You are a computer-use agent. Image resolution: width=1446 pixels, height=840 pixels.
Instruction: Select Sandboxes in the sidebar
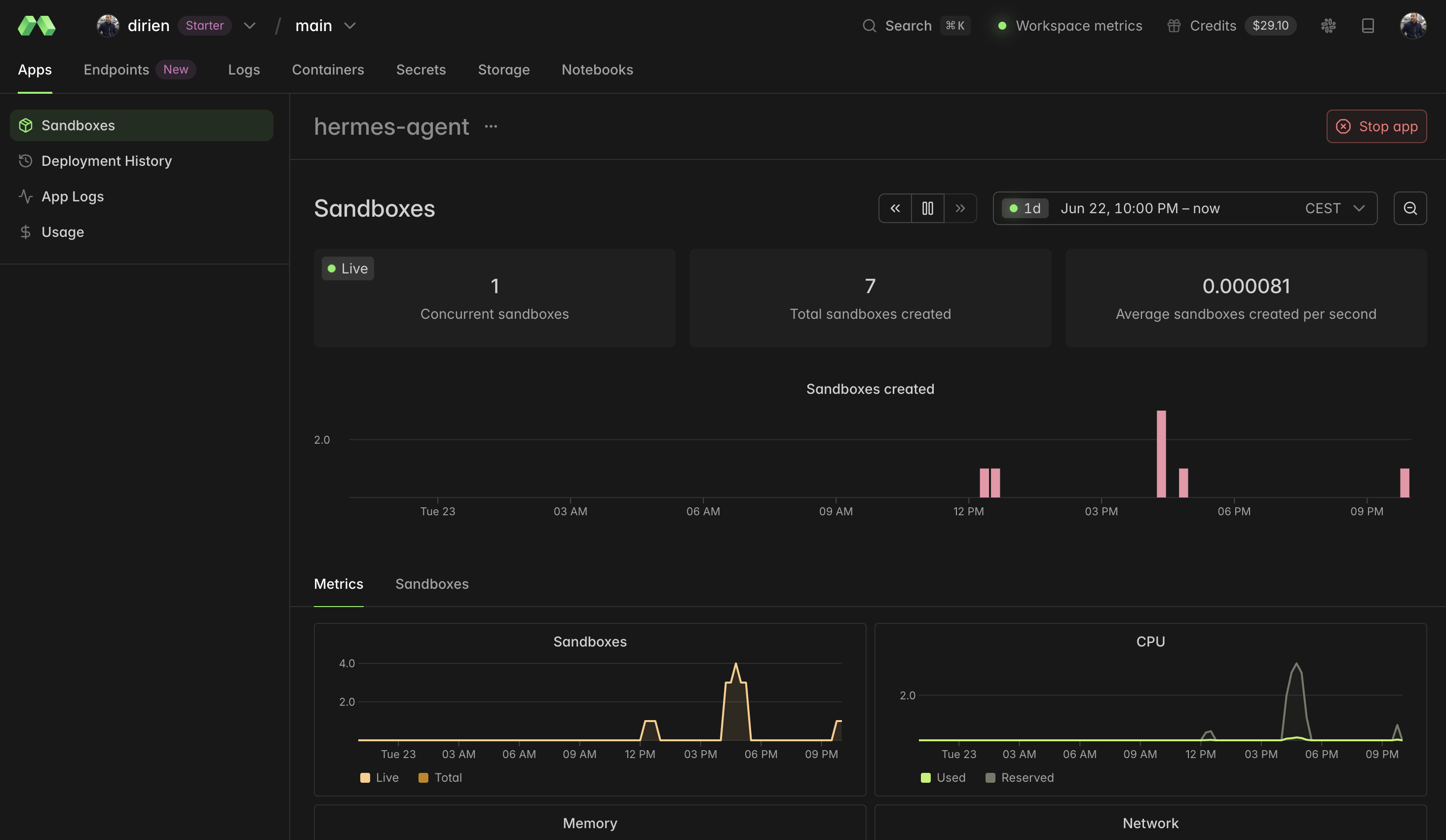[x=141, y=125]
